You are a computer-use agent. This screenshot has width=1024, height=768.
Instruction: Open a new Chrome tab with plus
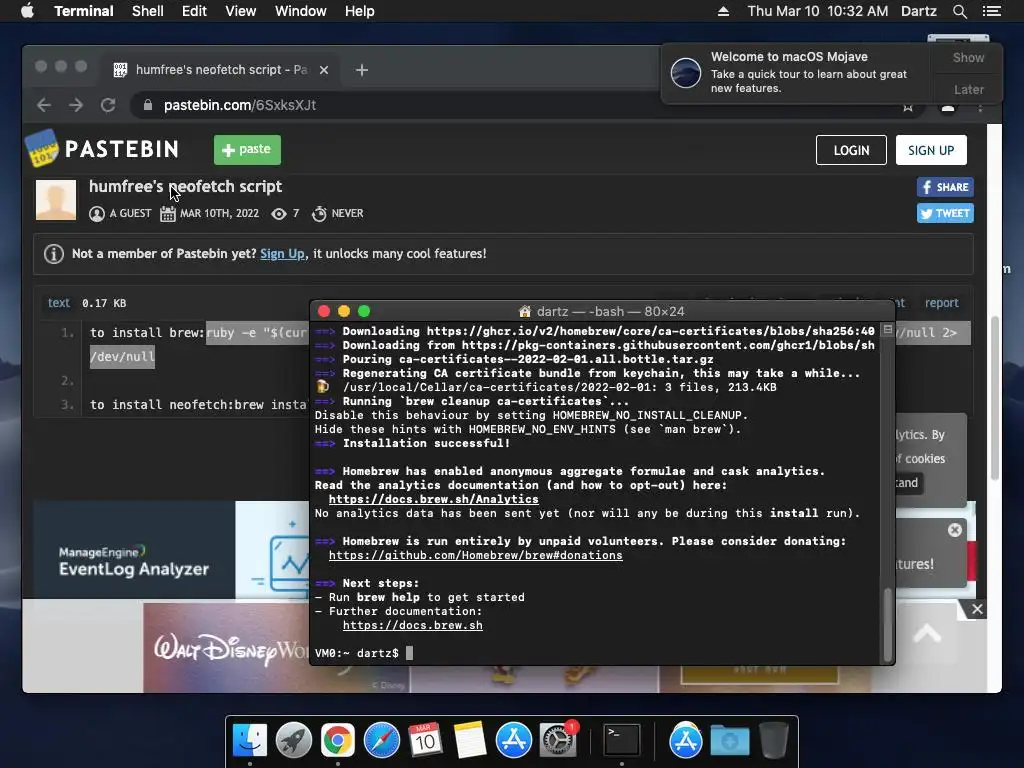362,70
